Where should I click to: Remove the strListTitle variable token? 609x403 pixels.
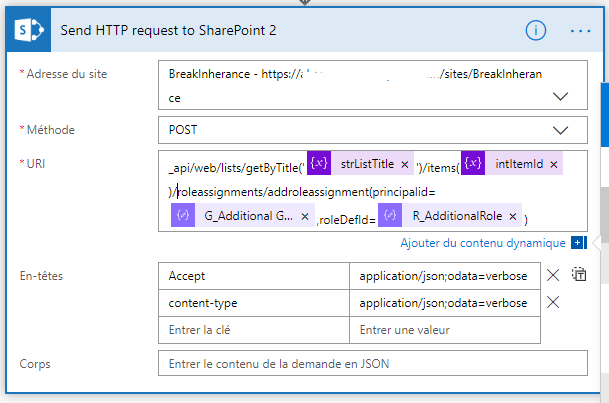point(405,165)
